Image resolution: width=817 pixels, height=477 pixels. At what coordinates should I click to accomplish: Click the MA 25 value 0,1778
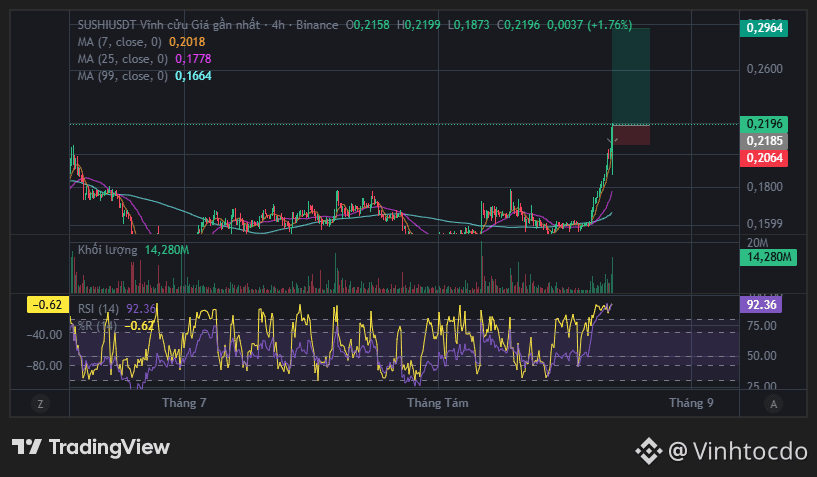coord(193,59)
